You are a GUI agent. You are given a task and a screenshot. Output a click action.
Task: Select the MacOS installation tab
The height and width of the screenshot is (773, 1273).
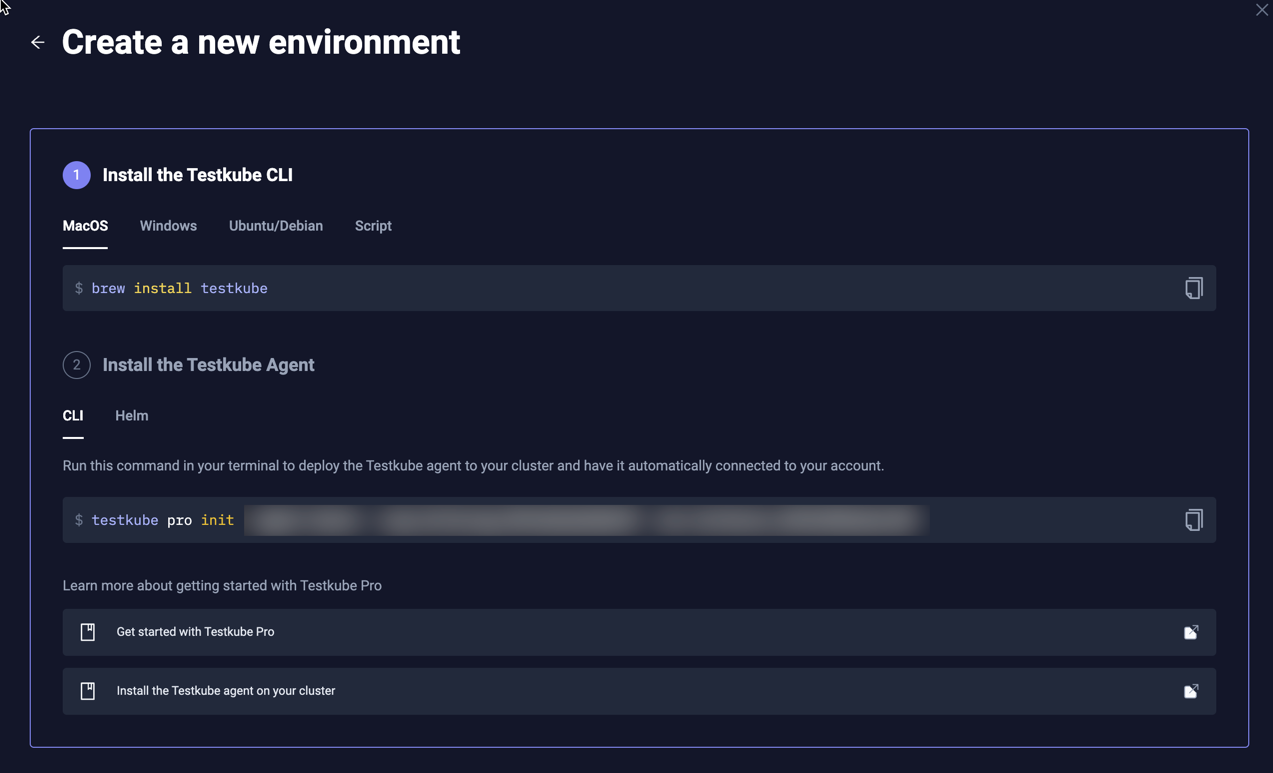tap(85, 226)
